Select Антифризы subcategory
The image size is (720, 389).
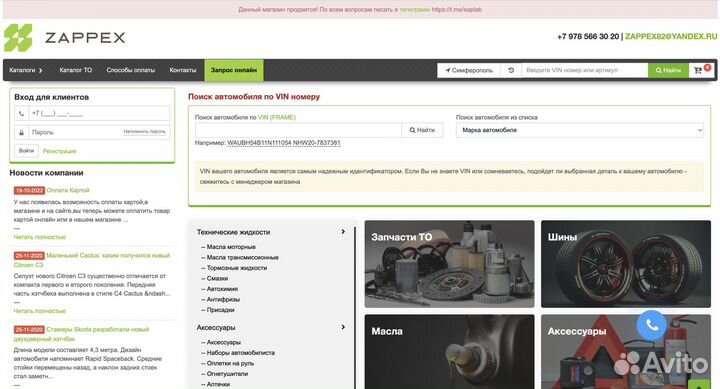click(x=223, y=299)
